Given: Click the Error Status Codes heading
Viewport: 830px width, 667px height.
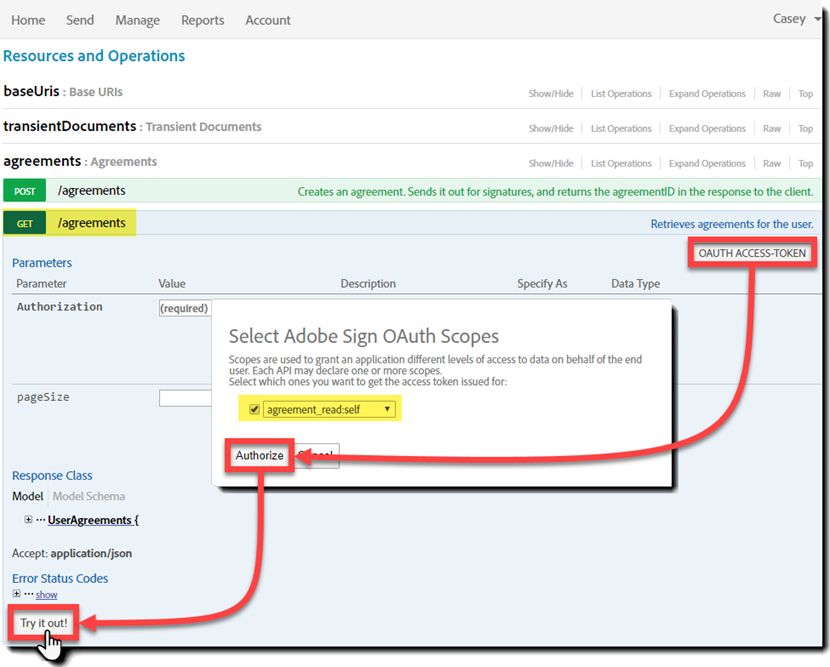Looking at the screenshot, I should pos(60,578).
